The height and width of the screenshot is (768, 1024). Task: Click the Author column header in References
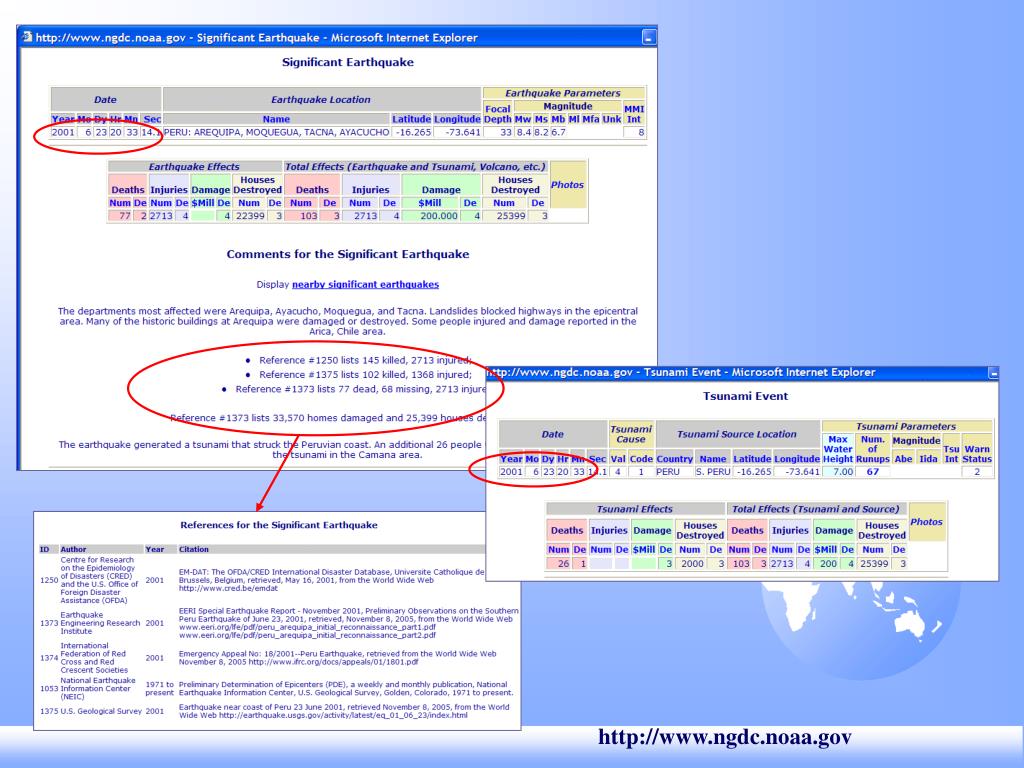click(73, 549)
